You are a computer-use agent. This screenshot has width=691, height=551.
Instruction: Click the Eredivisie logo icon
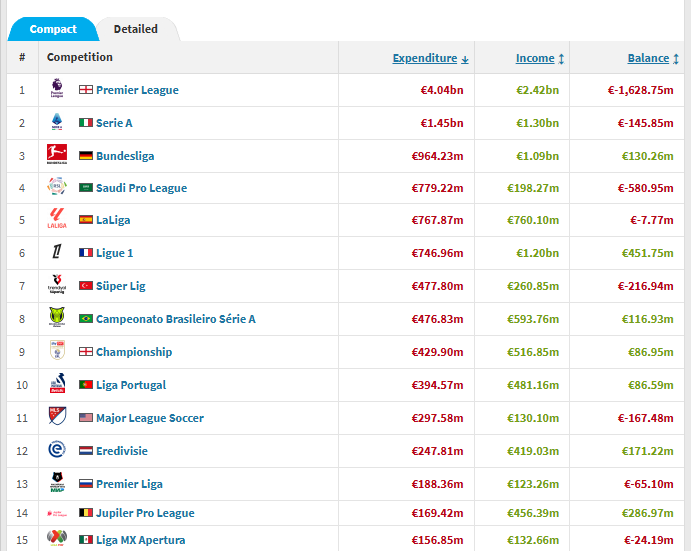coord(57,449)
